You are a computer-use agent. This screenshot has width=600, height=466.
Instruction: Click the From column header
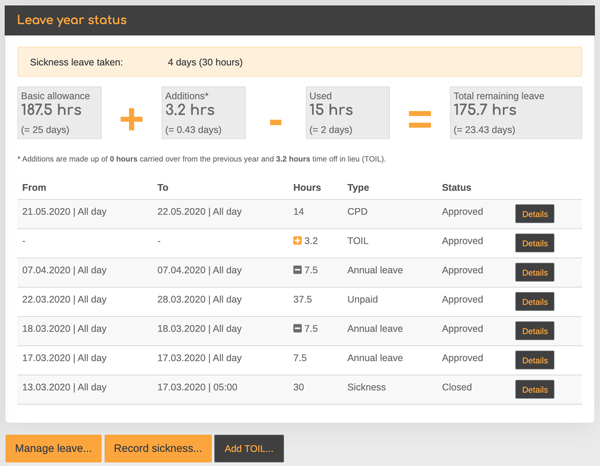34,187
